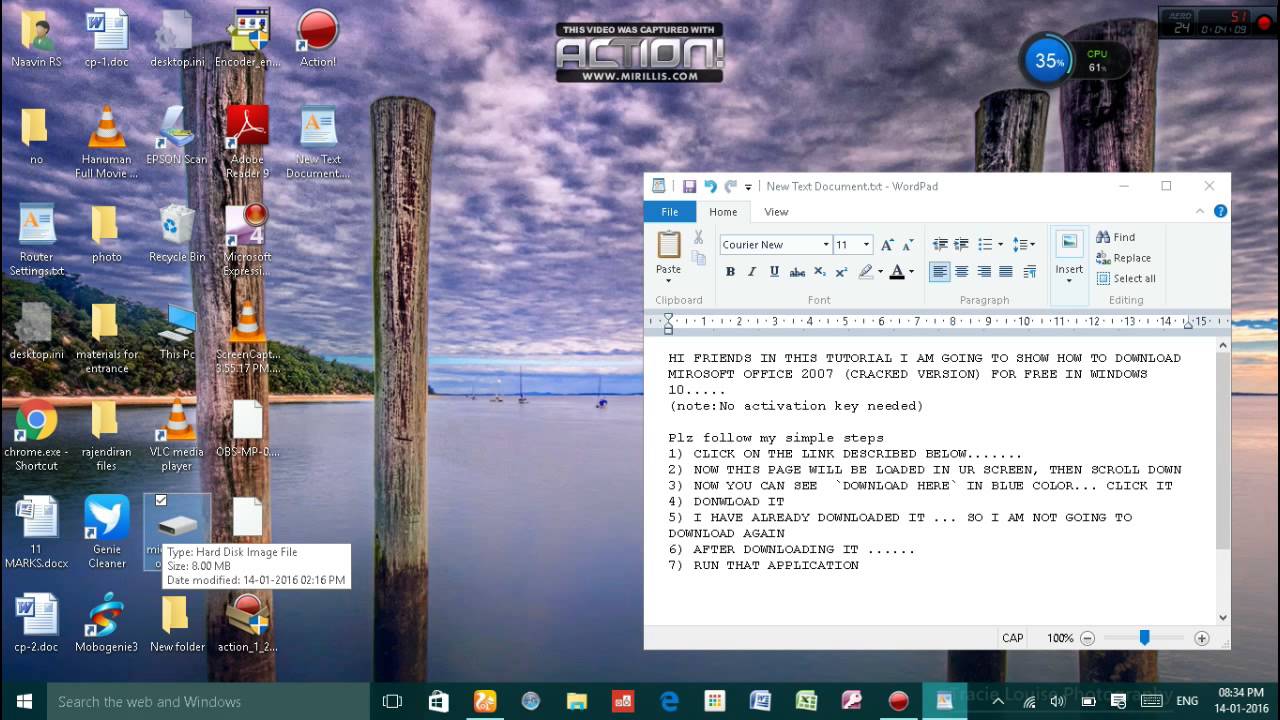Toggle Italic formatting
Image resolution: width=1280 pixels, height=720 pixels.
752,272
